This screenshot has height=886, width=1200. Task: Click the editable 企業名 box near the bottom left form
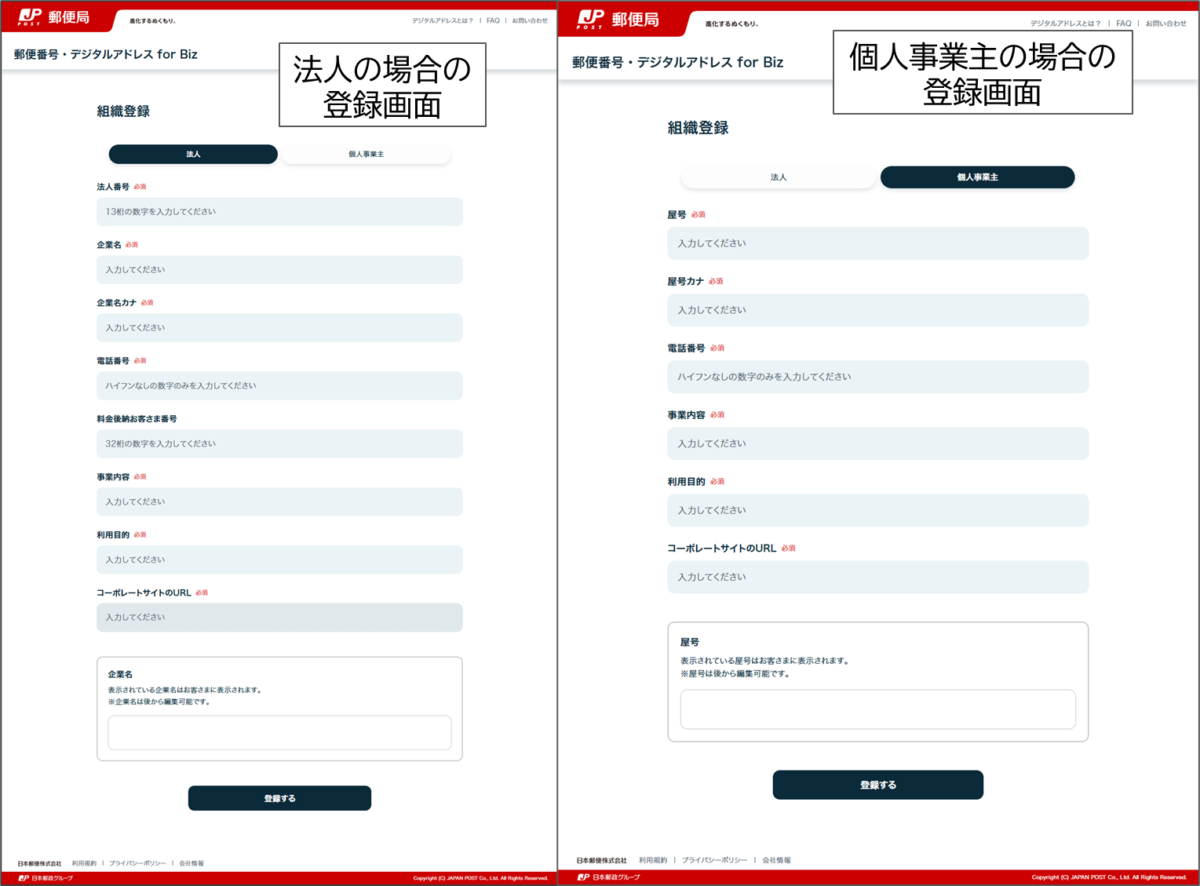[279, 729]
